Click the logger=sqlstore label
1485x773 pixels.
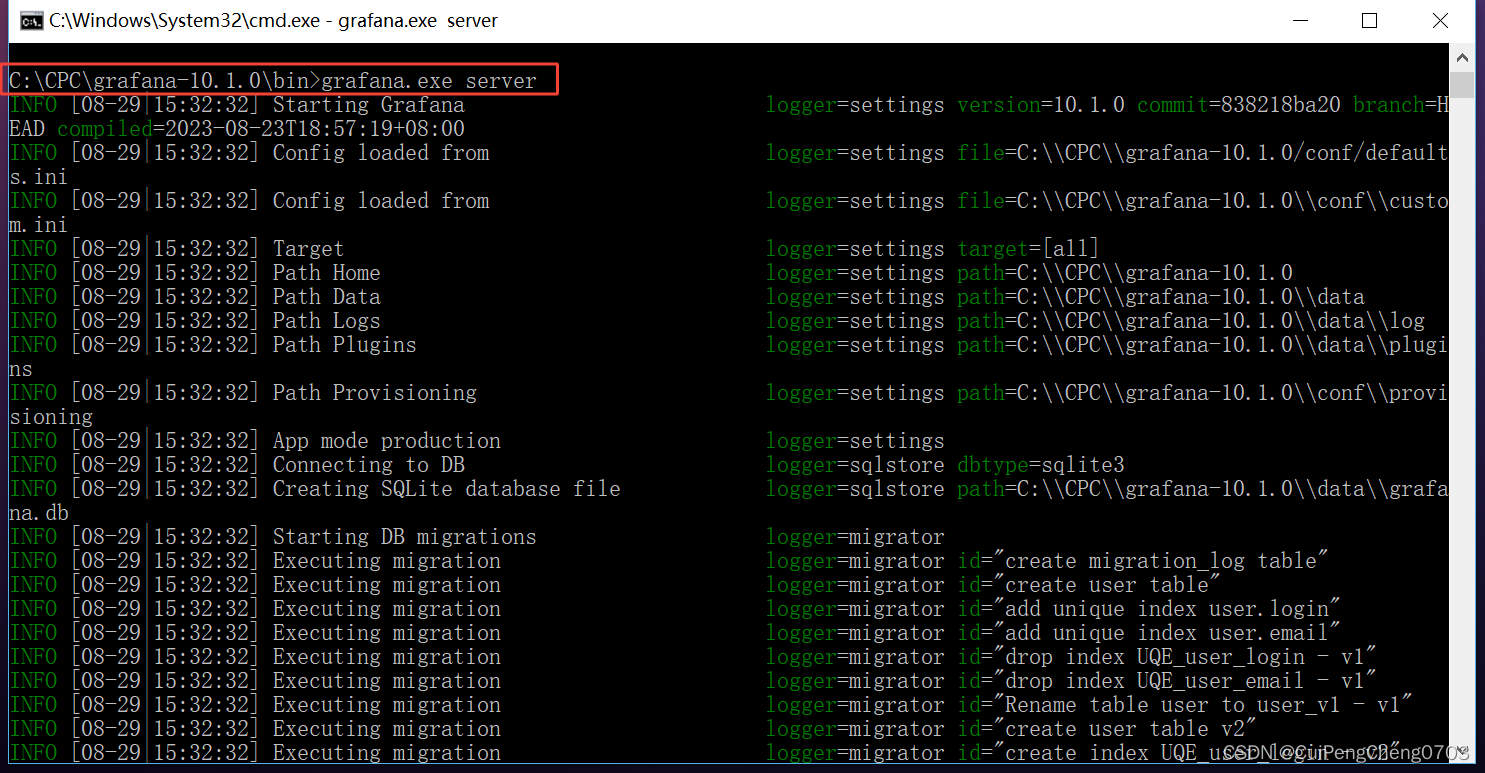coord(855,464)
